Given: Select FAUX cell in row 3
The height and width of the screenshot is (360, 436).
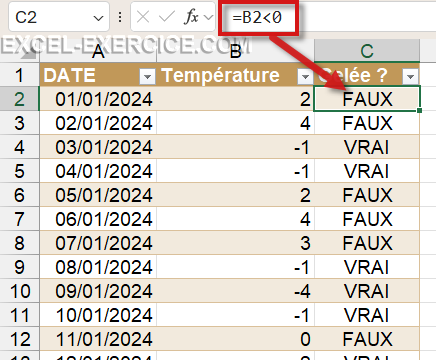Looking at the screenshot, I should click(367, 123).
